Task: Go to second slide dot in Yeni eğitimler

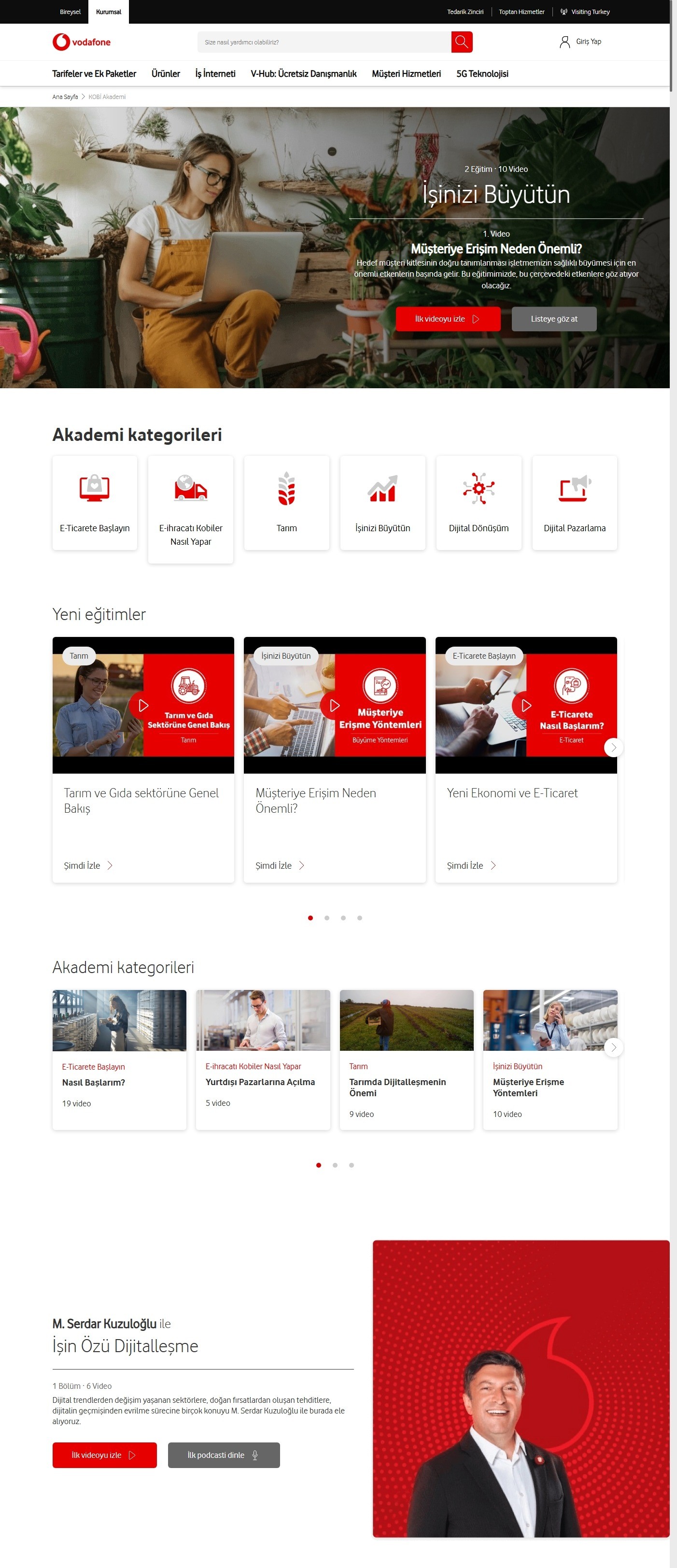Action: click(x=327, y=918)
